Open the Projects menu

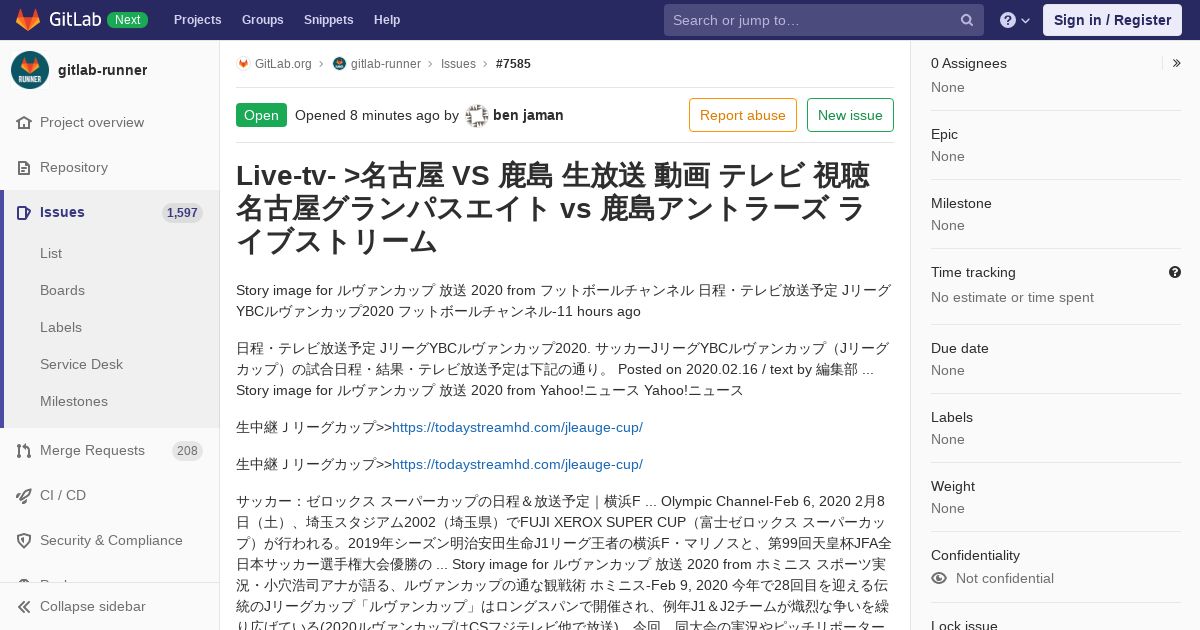pos(197,20)
